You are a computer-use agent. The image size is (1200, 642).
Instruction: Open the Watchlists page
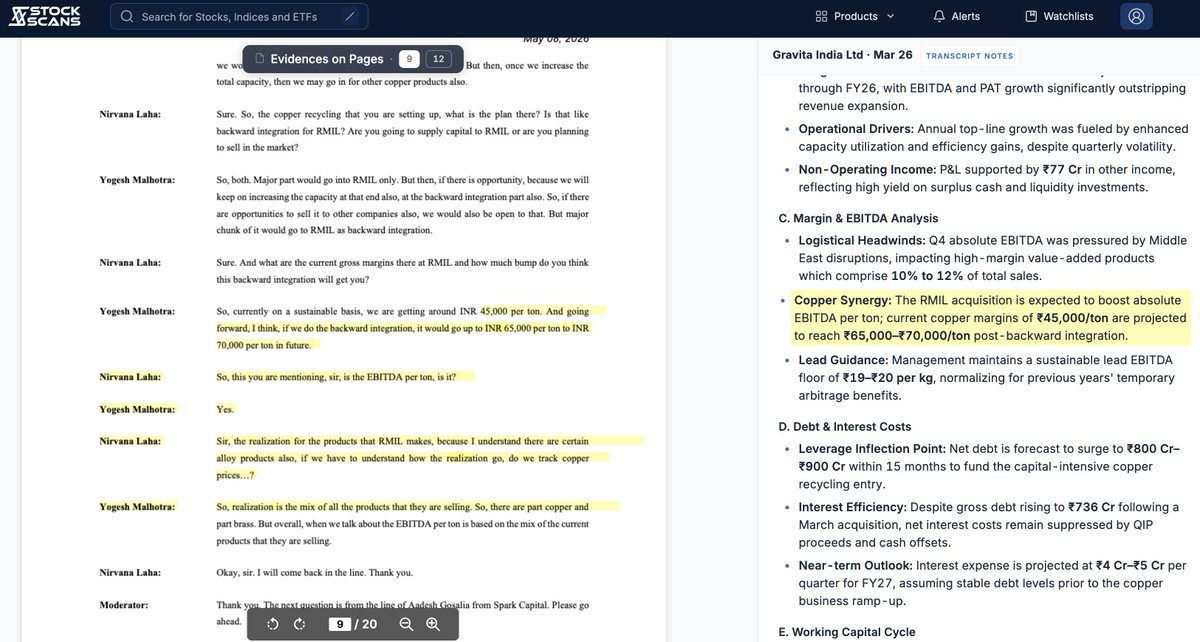(x=1059, y=16)
